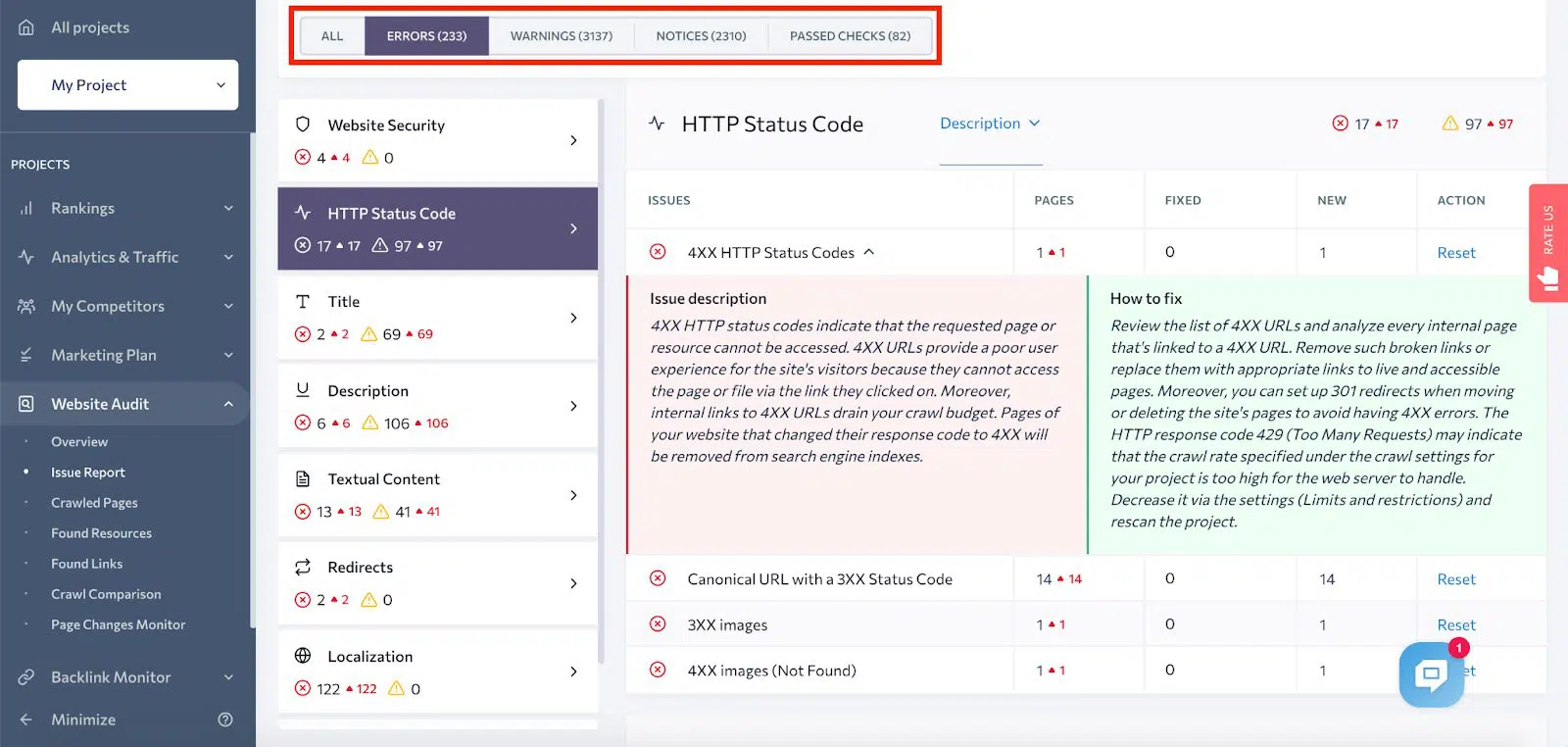Open the Title issue category
The height and width of the screenshot is (747, 1568).
(437, 318)
